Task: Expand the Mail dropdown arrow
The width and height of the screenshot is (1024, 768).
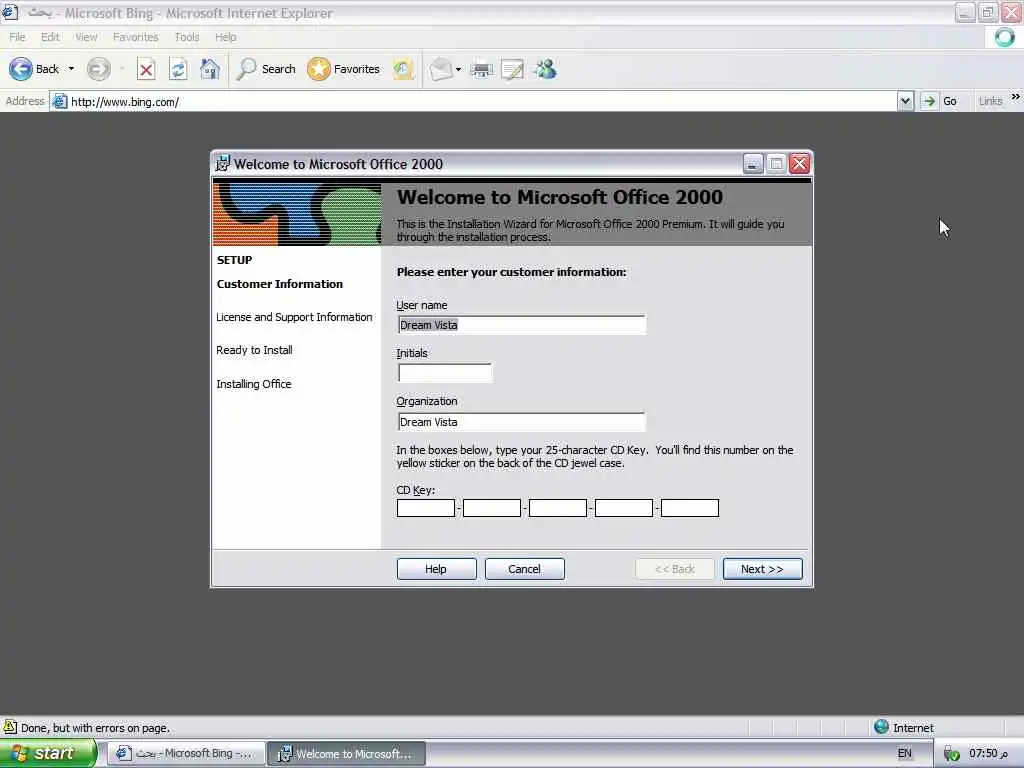Action: [458, 69]
